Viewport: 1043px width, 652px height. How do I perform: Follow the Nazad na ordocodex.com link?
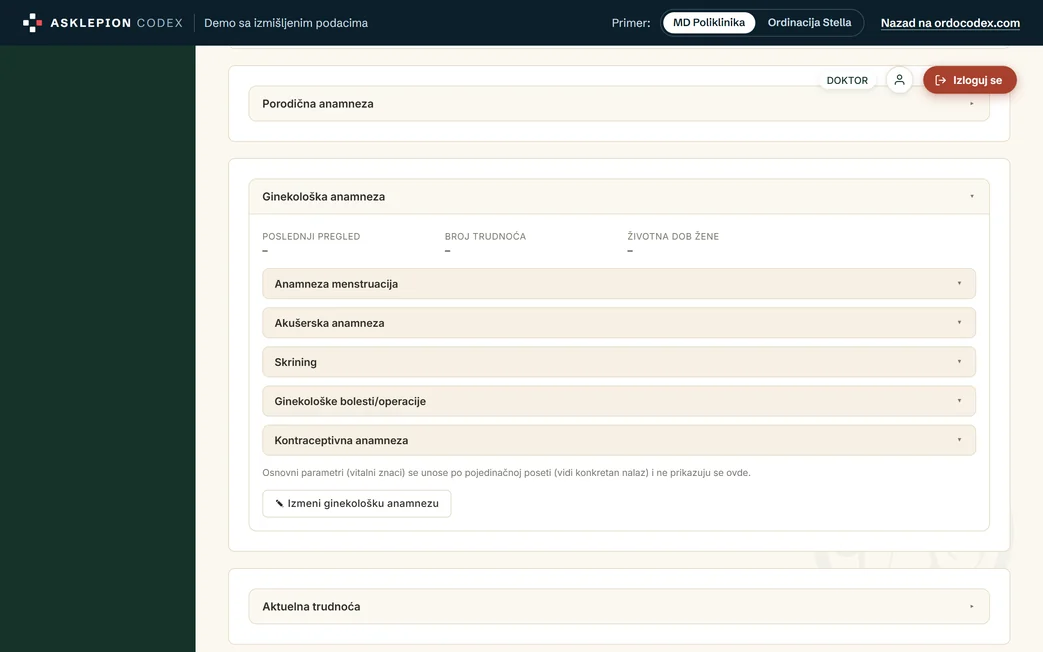pos(950,23)
